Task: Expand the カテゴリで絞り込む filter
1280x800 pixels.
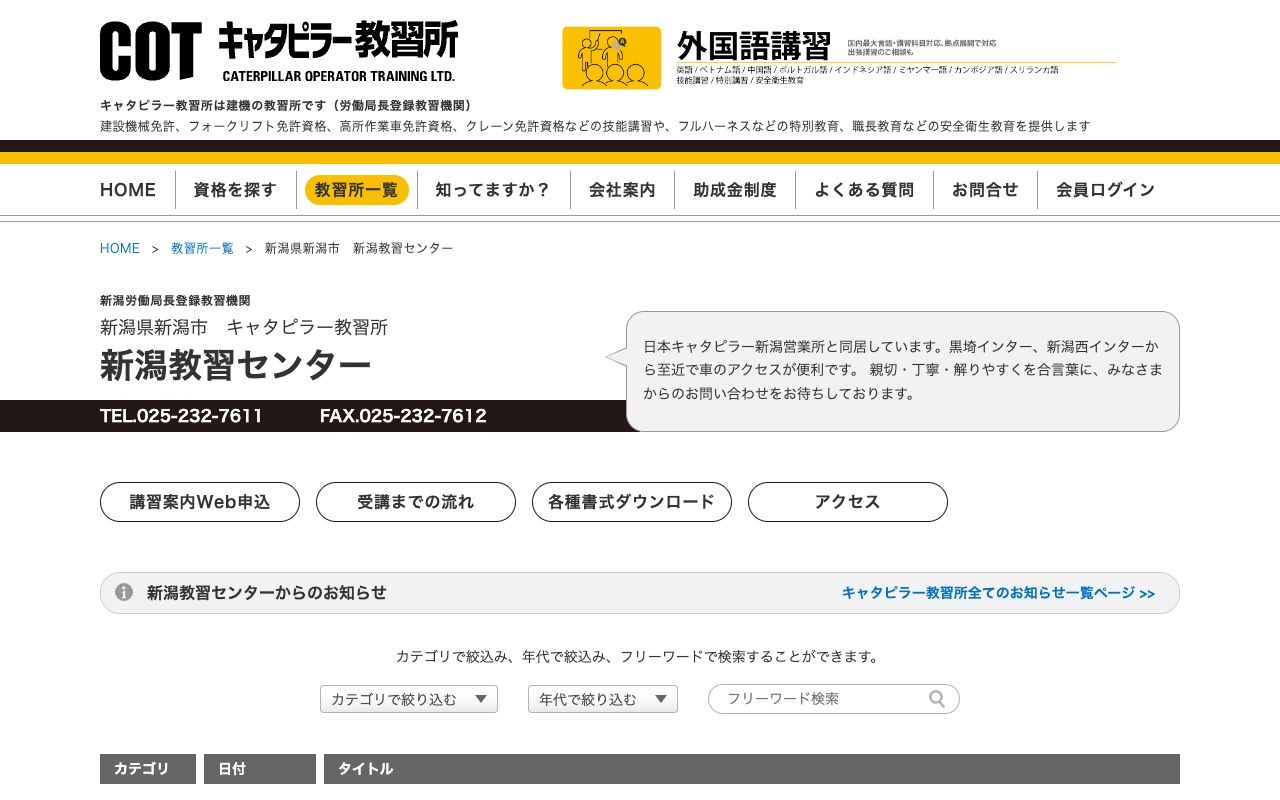Action: click(x=408, y=699)
